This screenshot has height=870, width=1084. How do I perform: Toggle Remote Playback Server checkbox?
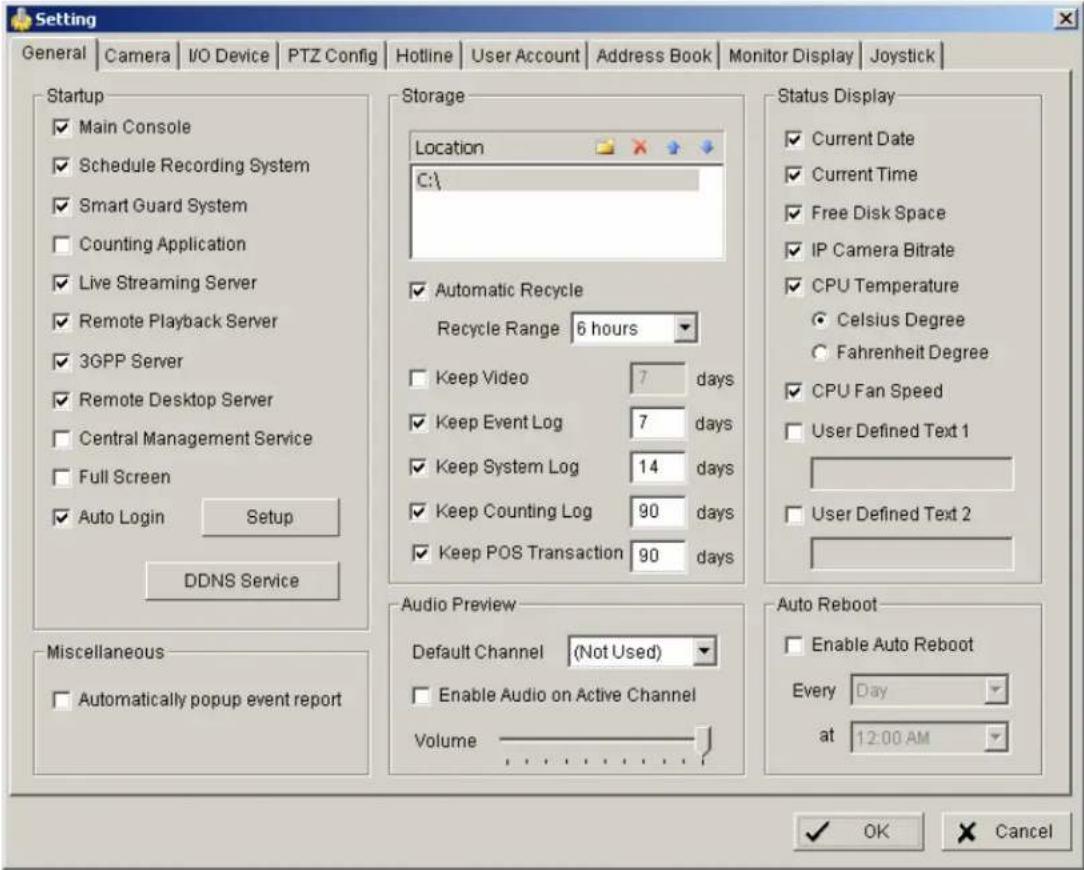[62, 322]
